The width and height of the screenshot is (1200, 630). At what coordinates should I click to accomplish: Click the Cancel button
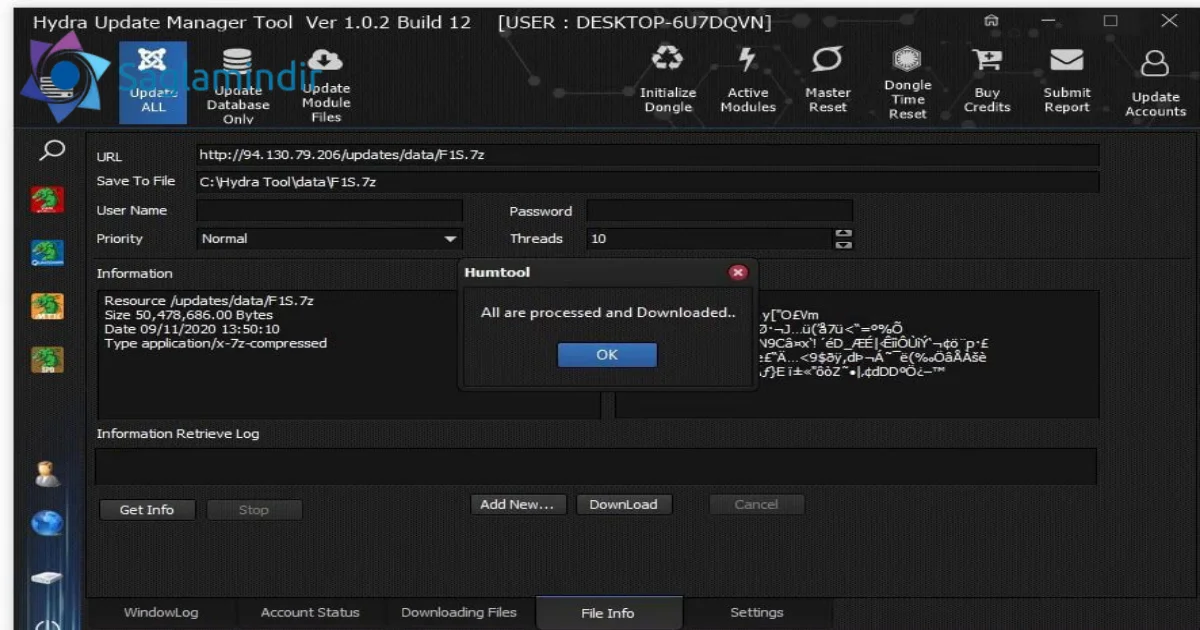click(756, 505)
